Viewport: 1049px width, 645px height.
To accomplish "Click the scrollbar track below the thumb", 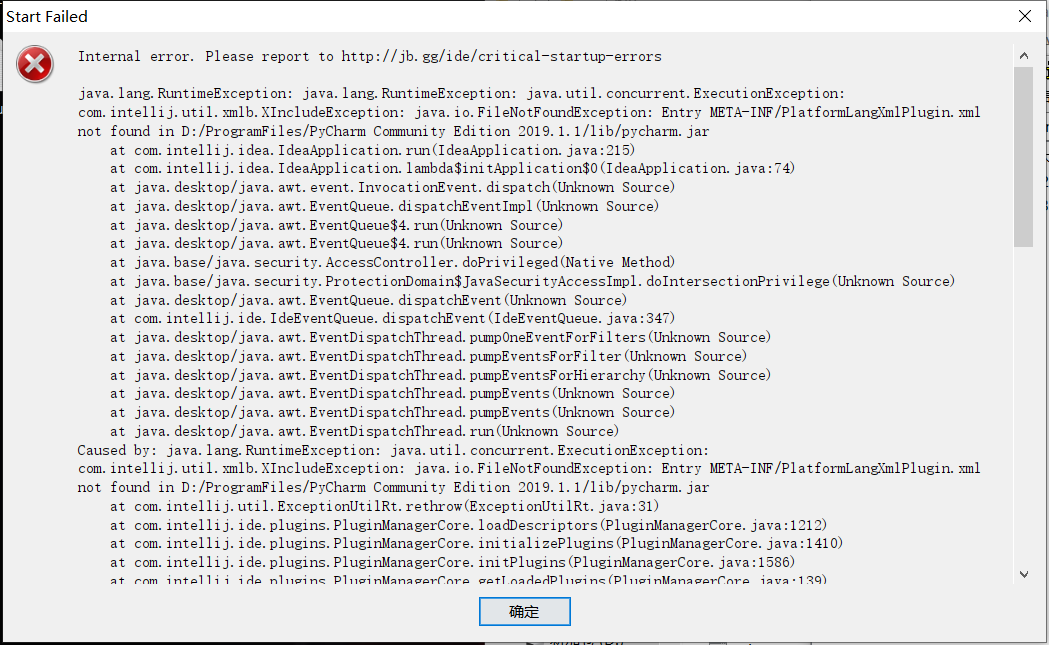I will 1024,400.
